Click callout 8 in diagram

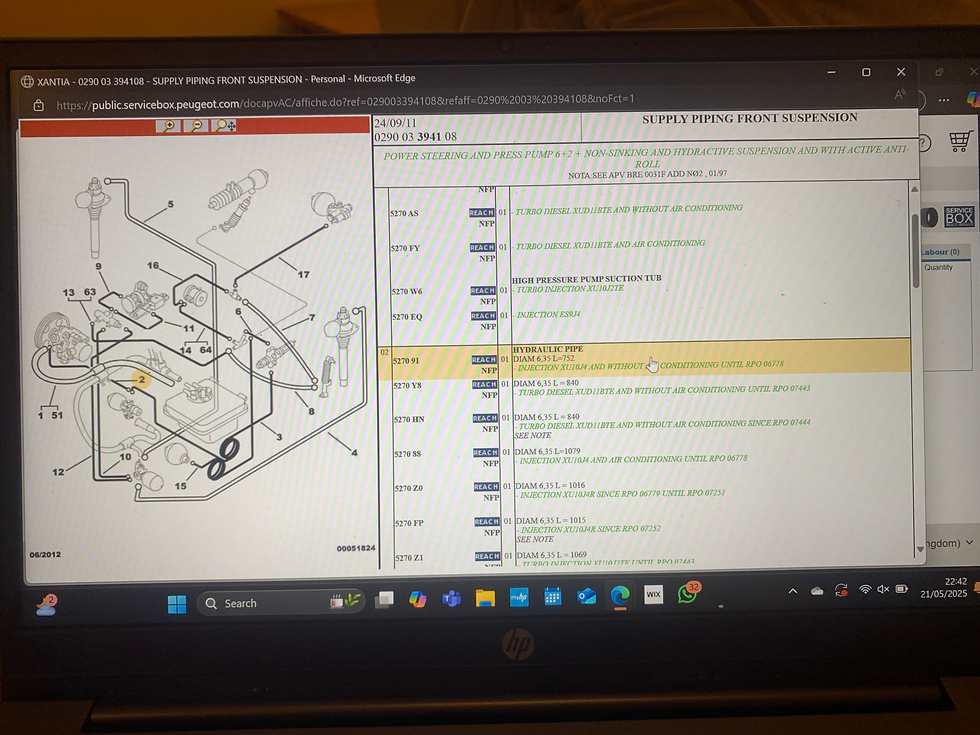311,411
